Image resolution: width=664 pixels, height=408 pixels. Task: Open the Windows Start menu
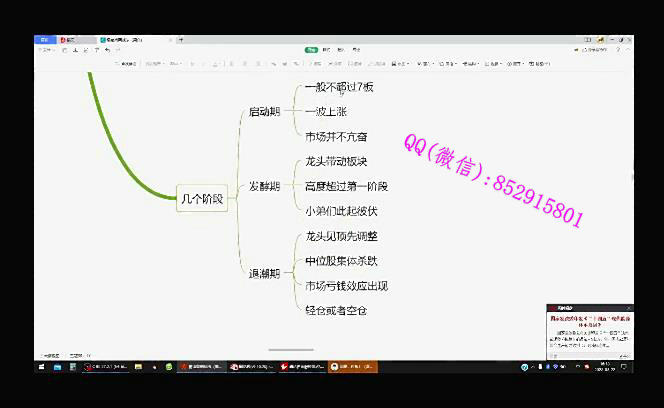(40, 367)
